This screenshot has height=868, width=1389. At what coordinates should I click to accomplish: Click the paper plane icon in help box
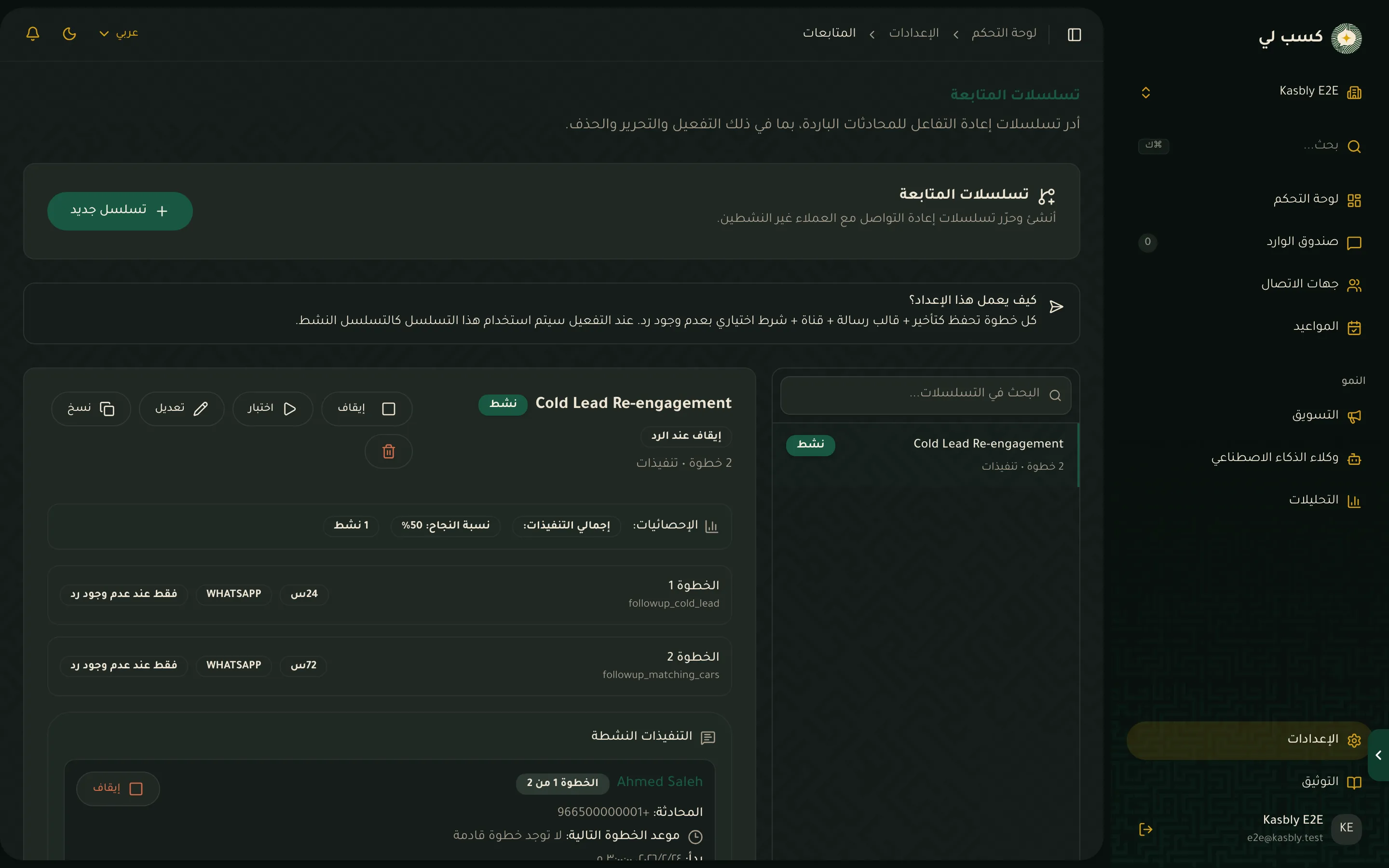[x=1056, y=307]
